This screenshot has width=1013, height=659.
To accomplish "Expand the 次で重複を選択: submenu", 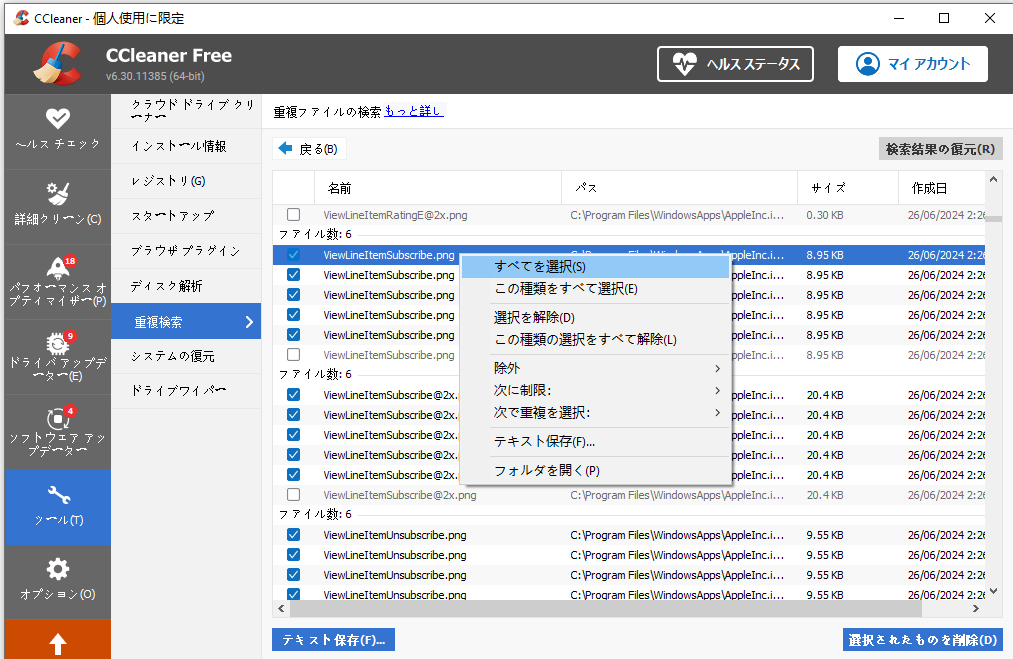I will click(x=596, y=412).
